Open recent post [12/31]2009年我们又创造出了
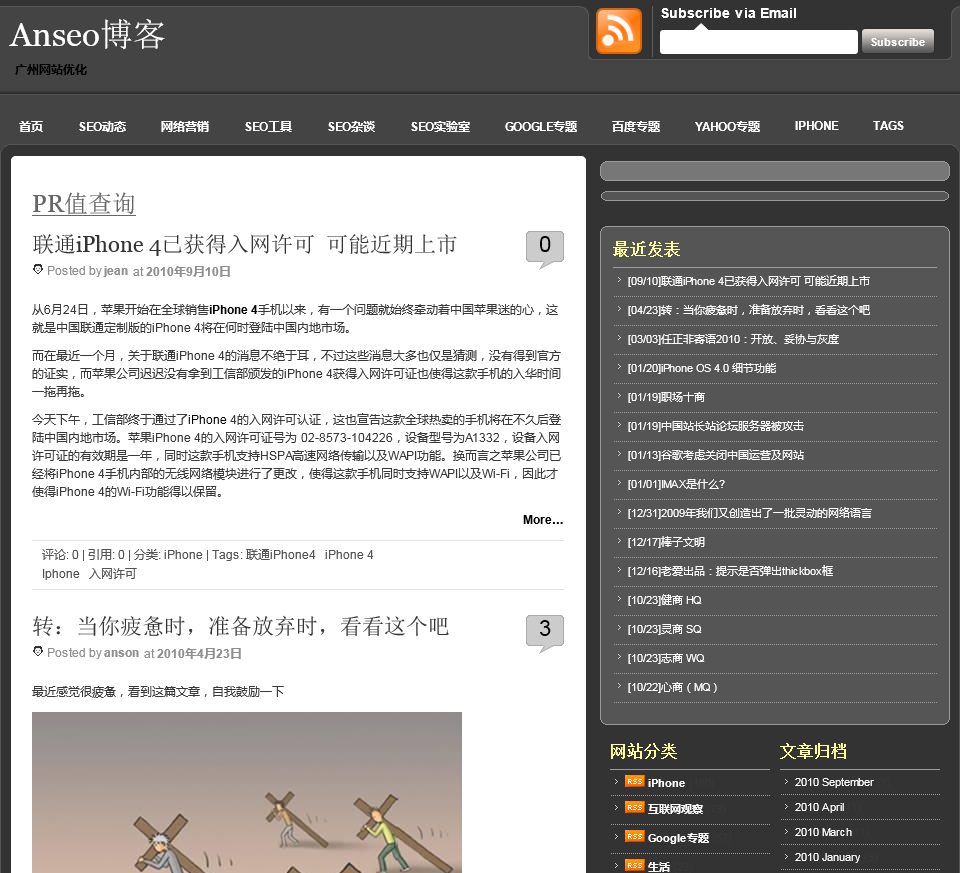Image resolution: width=960 pixels, height=873 pixels. 749,513
